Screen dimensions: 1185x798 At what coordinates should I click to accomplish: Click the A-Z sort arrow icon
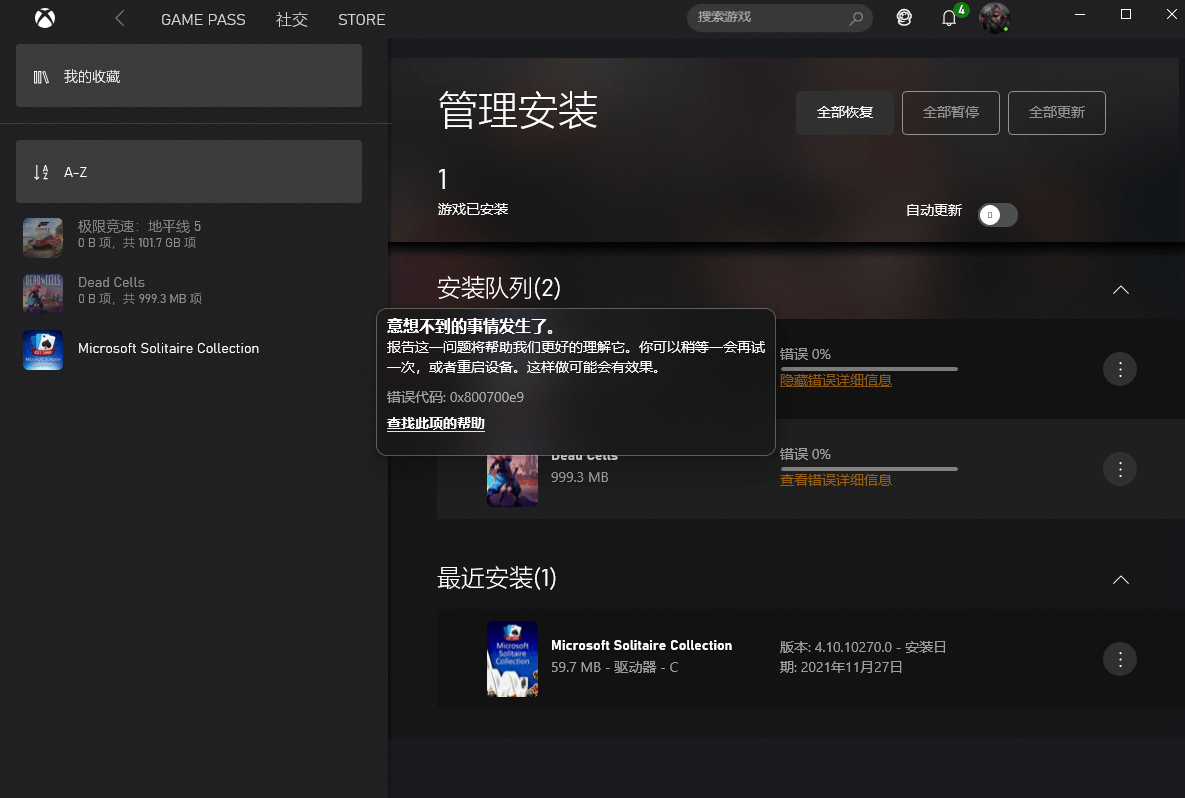coord(41,172)
